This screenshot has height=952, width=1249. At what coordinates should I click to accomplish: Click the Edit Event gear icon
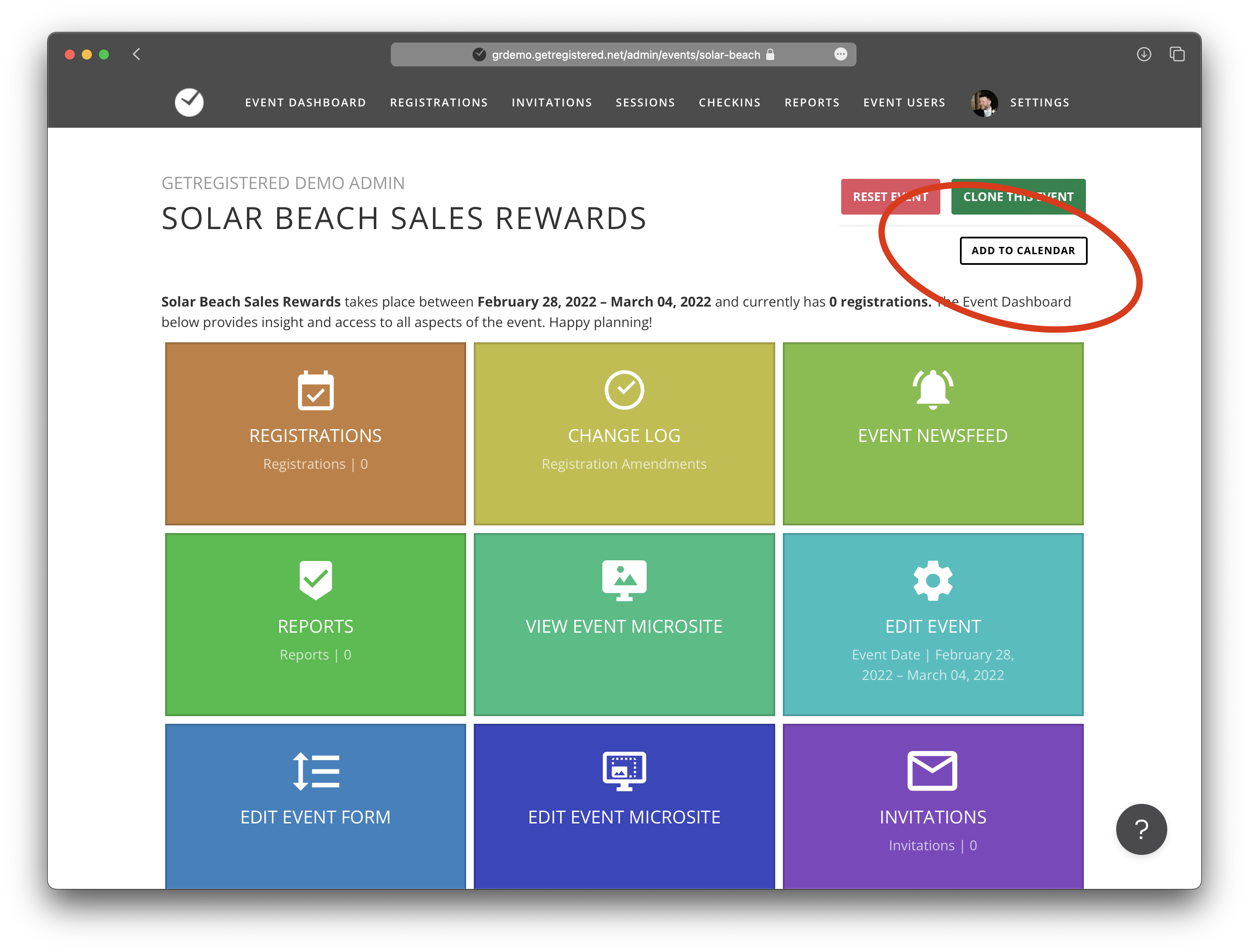(932, 579)
